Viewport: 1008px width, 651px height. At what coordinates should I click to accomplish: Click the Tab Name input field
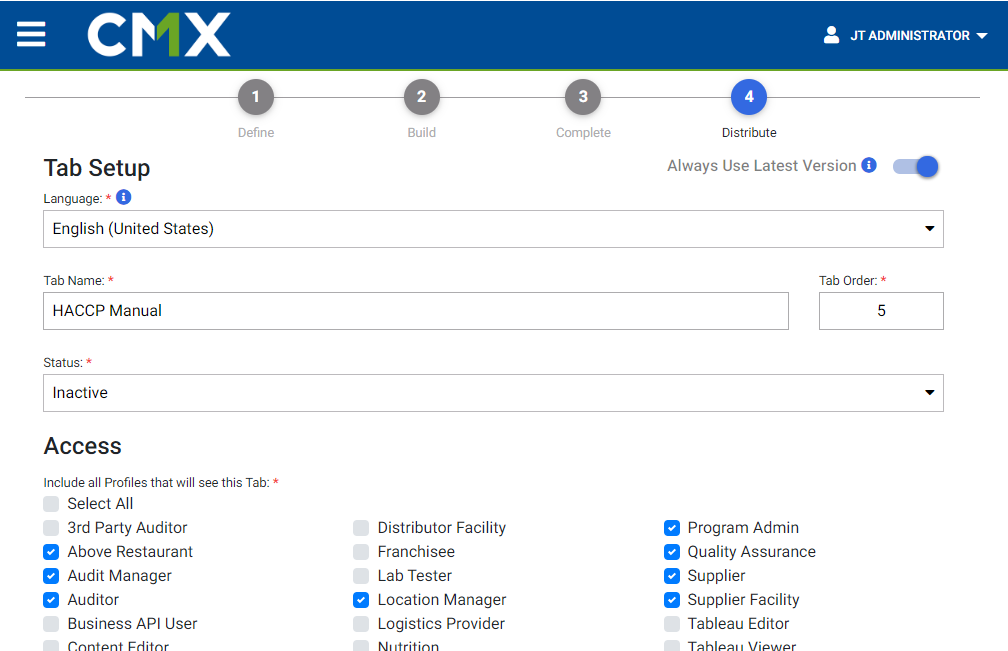(416, 311)
